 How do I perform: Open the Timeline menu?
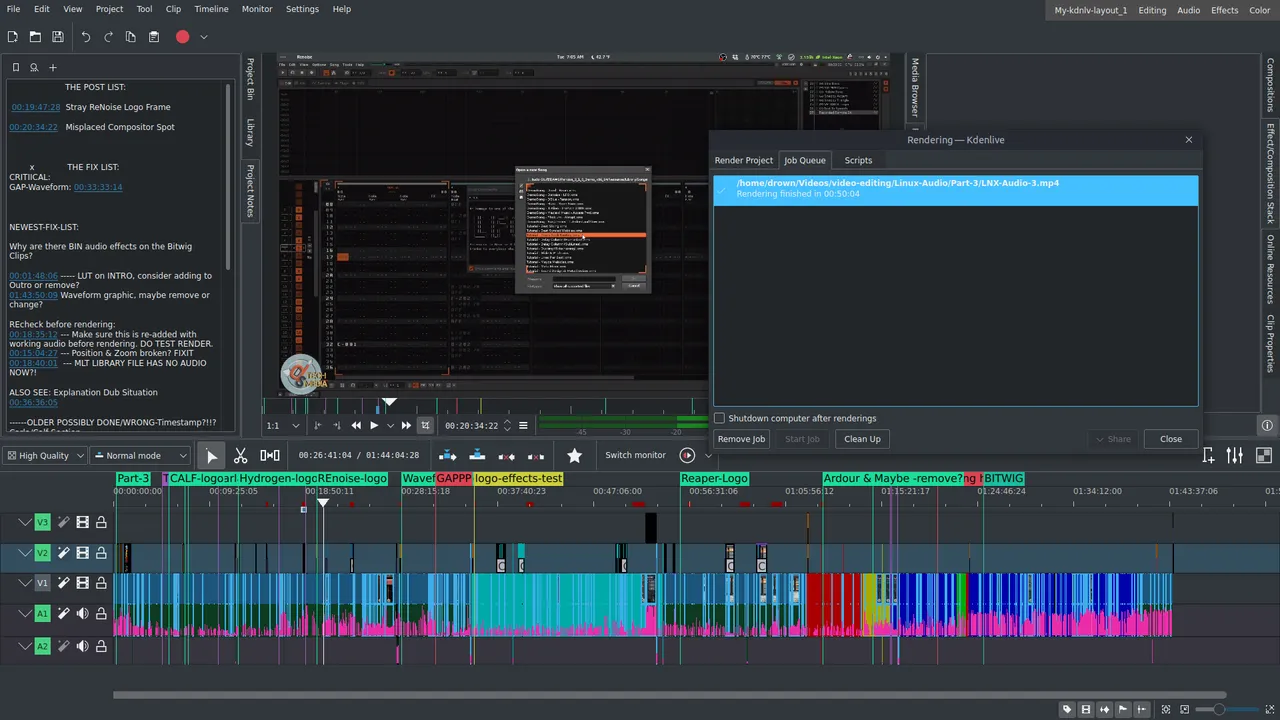[211, 9]
